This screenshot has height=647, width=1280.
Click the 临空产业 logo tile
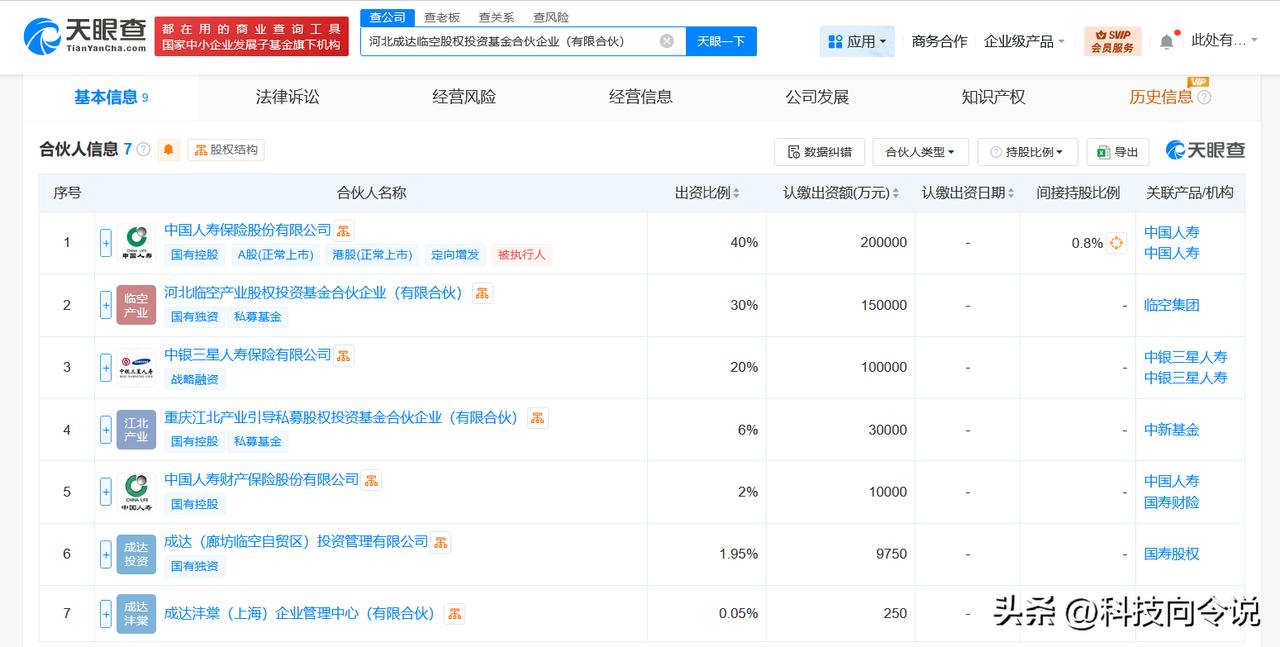pyautogui.click(x=136, y=305)
